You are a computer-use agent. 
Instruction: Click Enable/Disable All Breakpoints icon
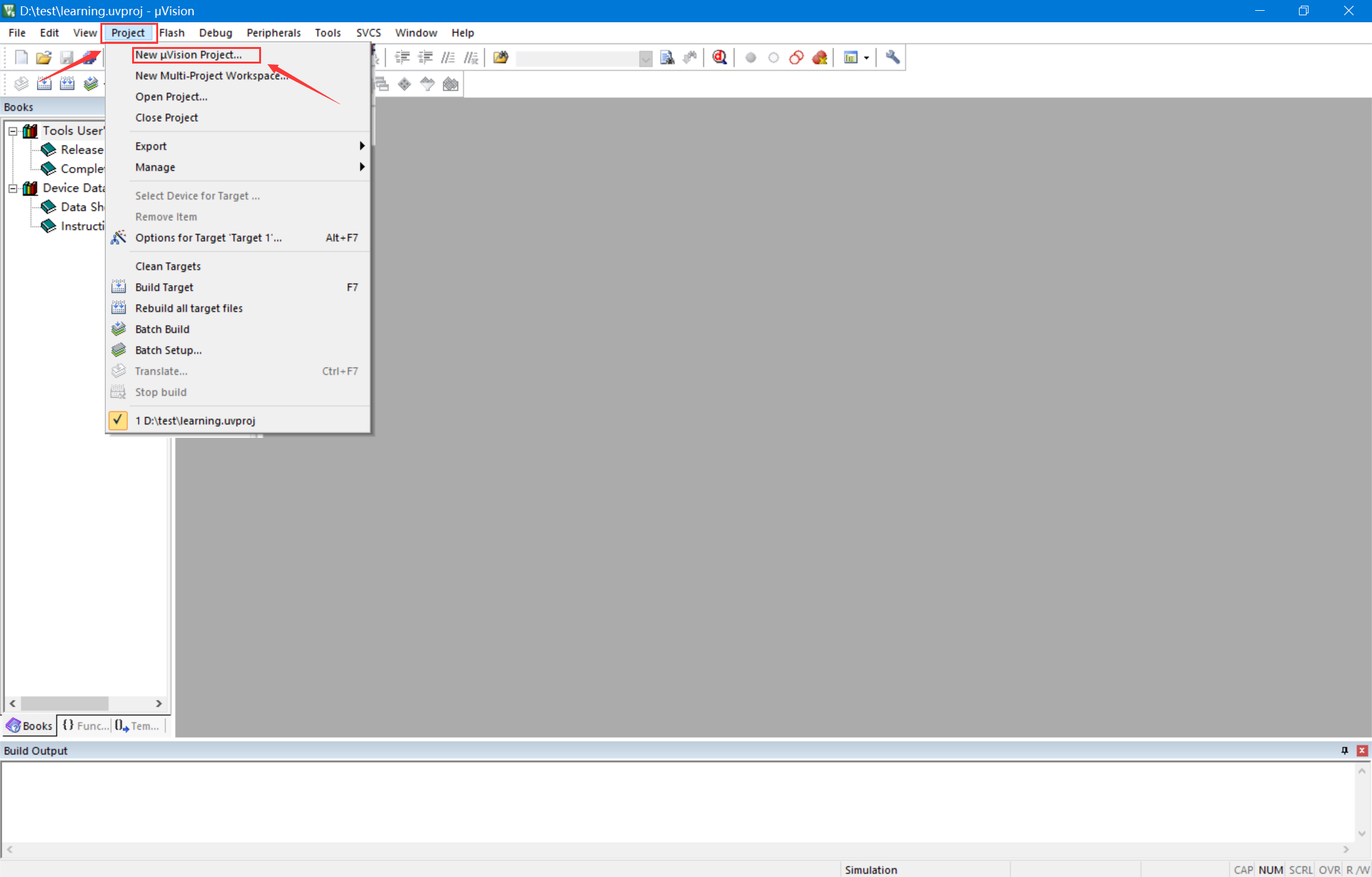pos(796,58)
